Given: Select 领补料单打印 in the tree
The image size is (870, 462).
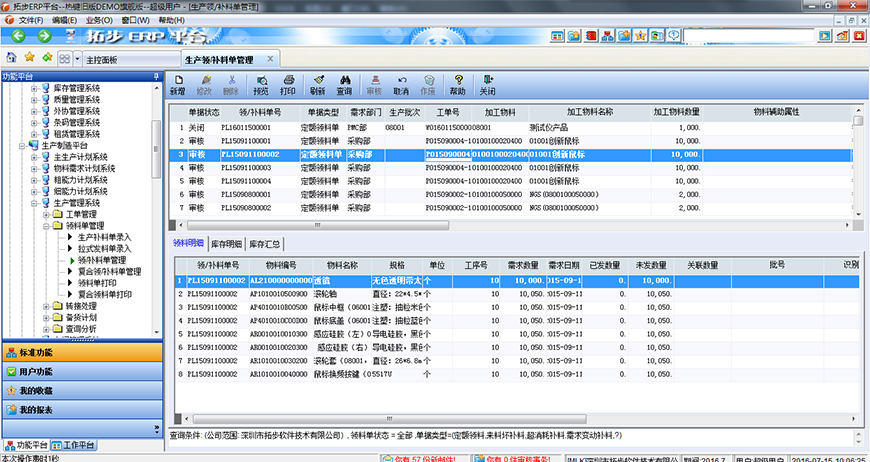Looking at the screenshot, I should point(103,283).
